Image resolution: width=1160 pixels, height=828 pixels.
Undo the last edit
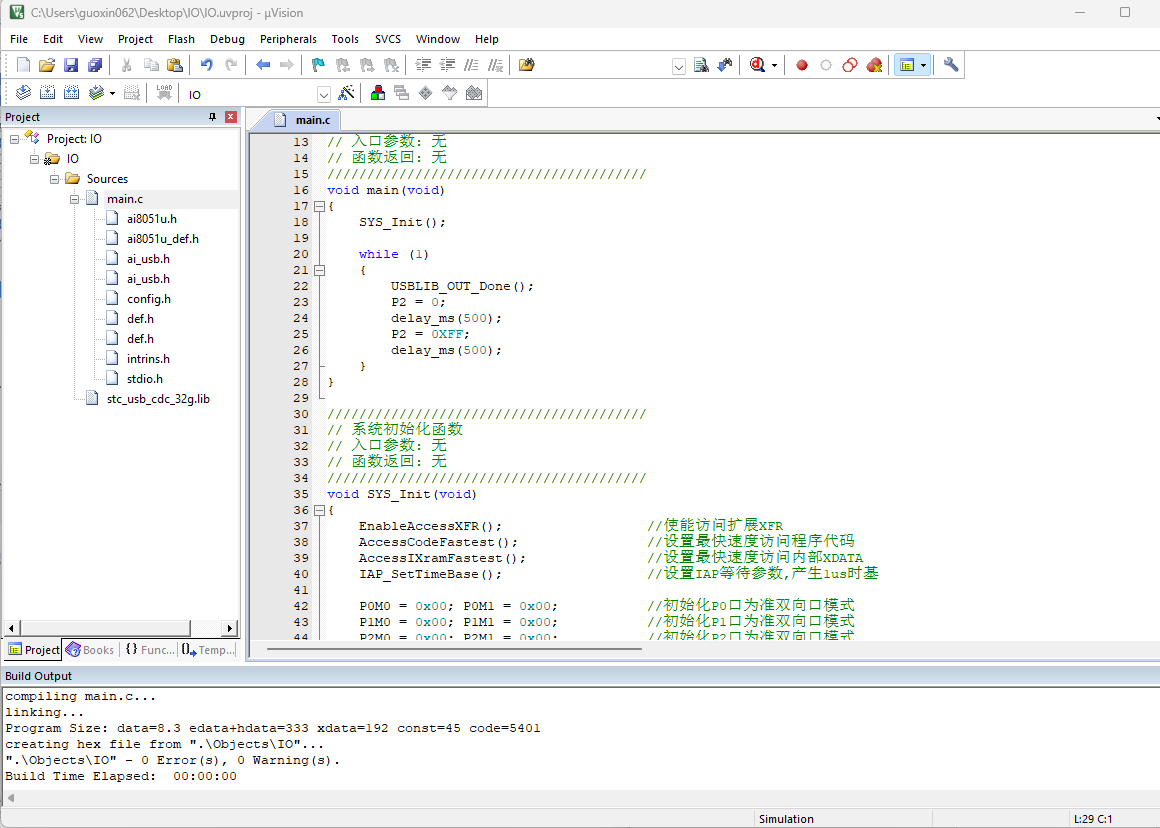point(206,65)
